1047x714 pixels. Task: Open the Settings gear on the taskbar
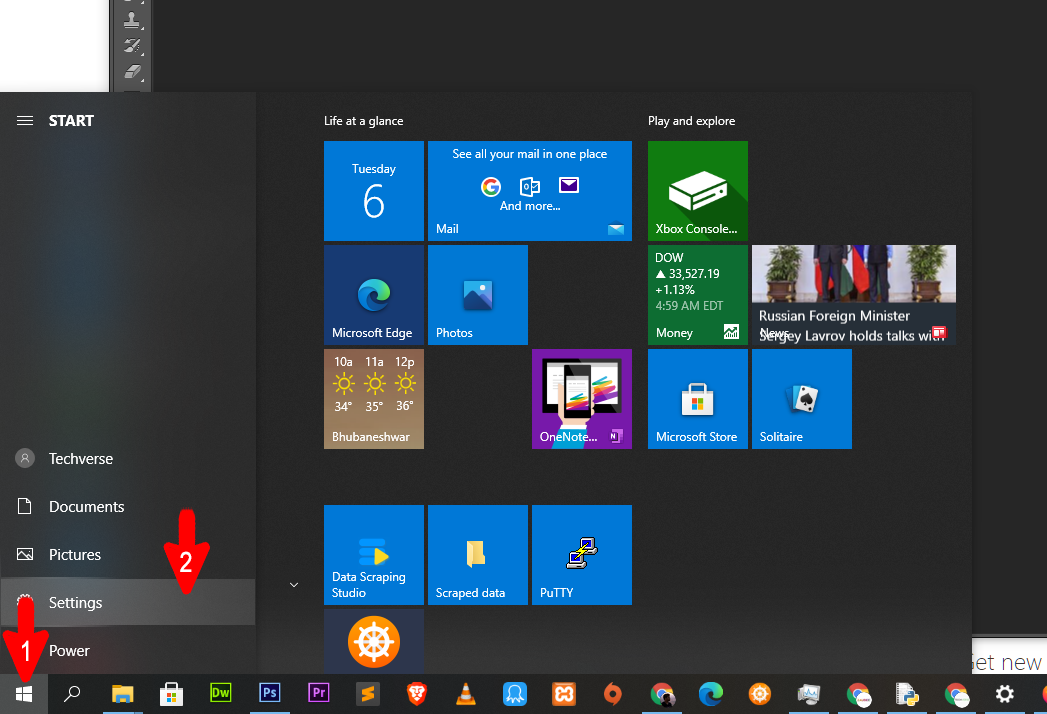[1006, 694]
